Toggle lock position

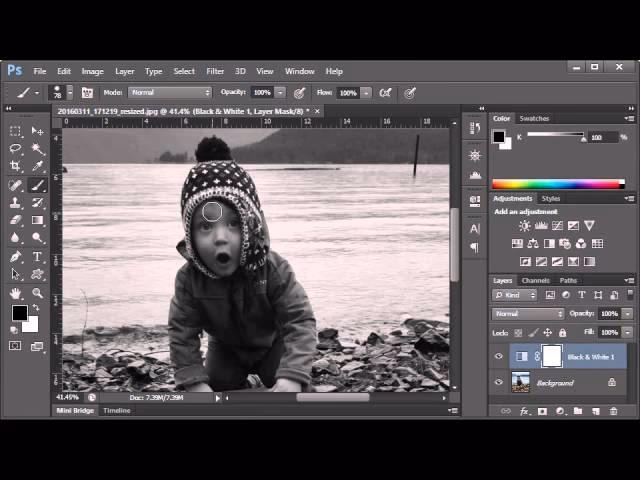click(547, 333)
